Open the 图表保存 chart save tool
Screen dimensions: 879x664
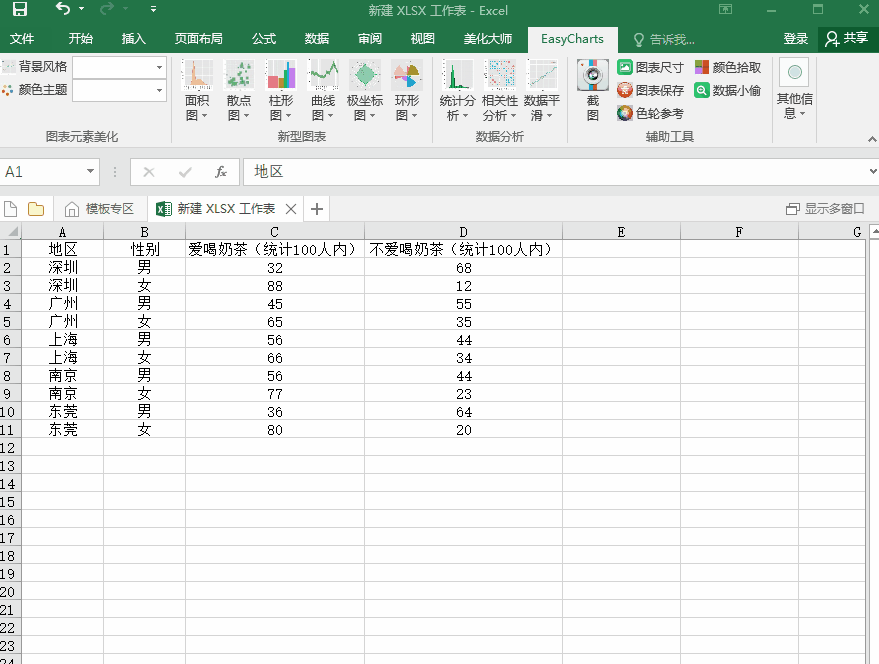(652, 89)
